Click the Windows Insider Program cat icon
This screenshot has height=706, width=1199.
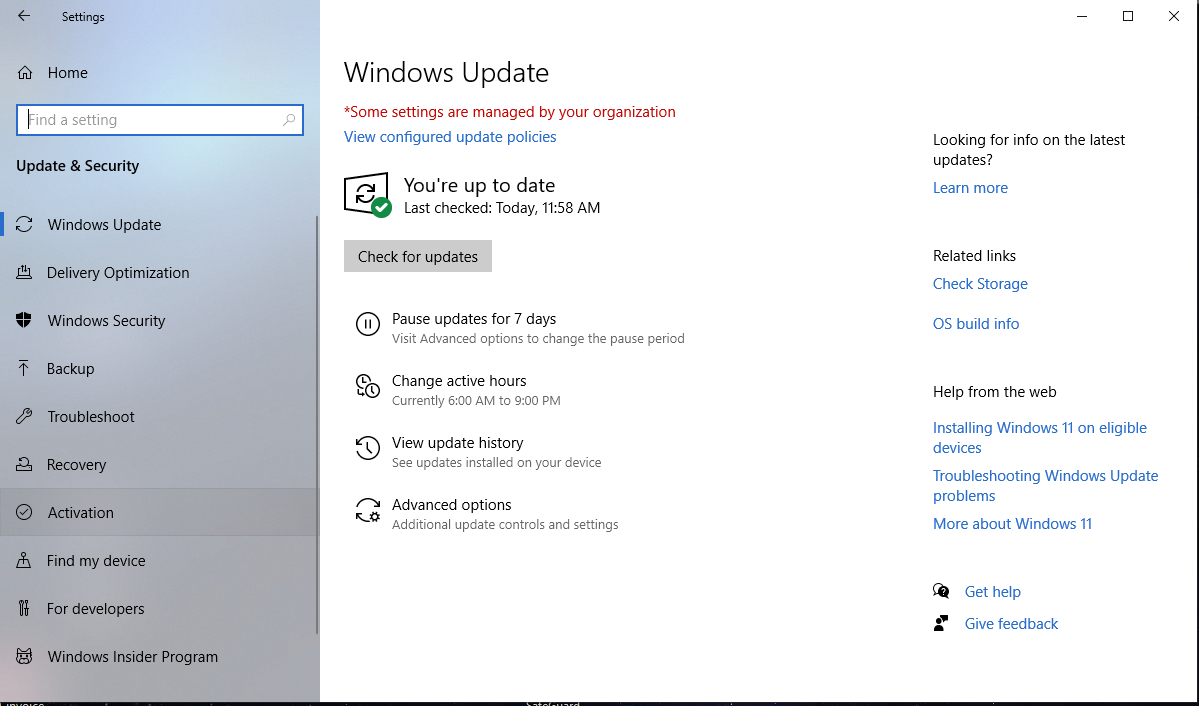[x=24, y=656]
